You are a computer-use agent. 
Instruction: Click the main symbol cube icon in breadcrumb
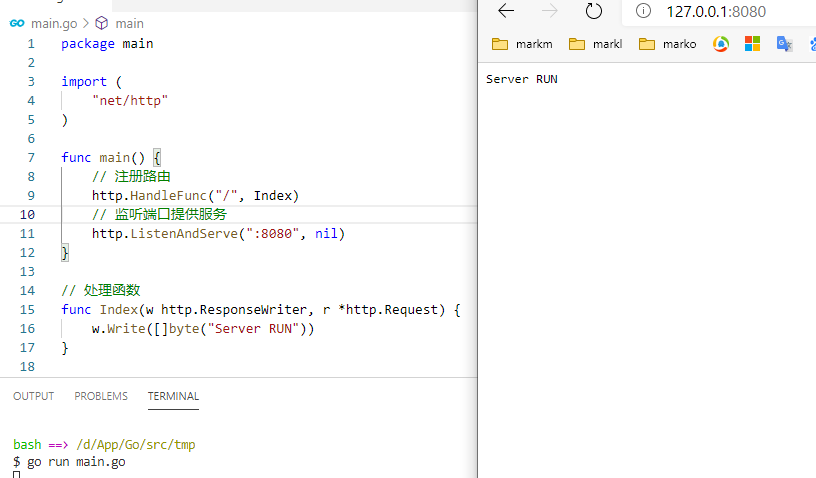(101, 23)
